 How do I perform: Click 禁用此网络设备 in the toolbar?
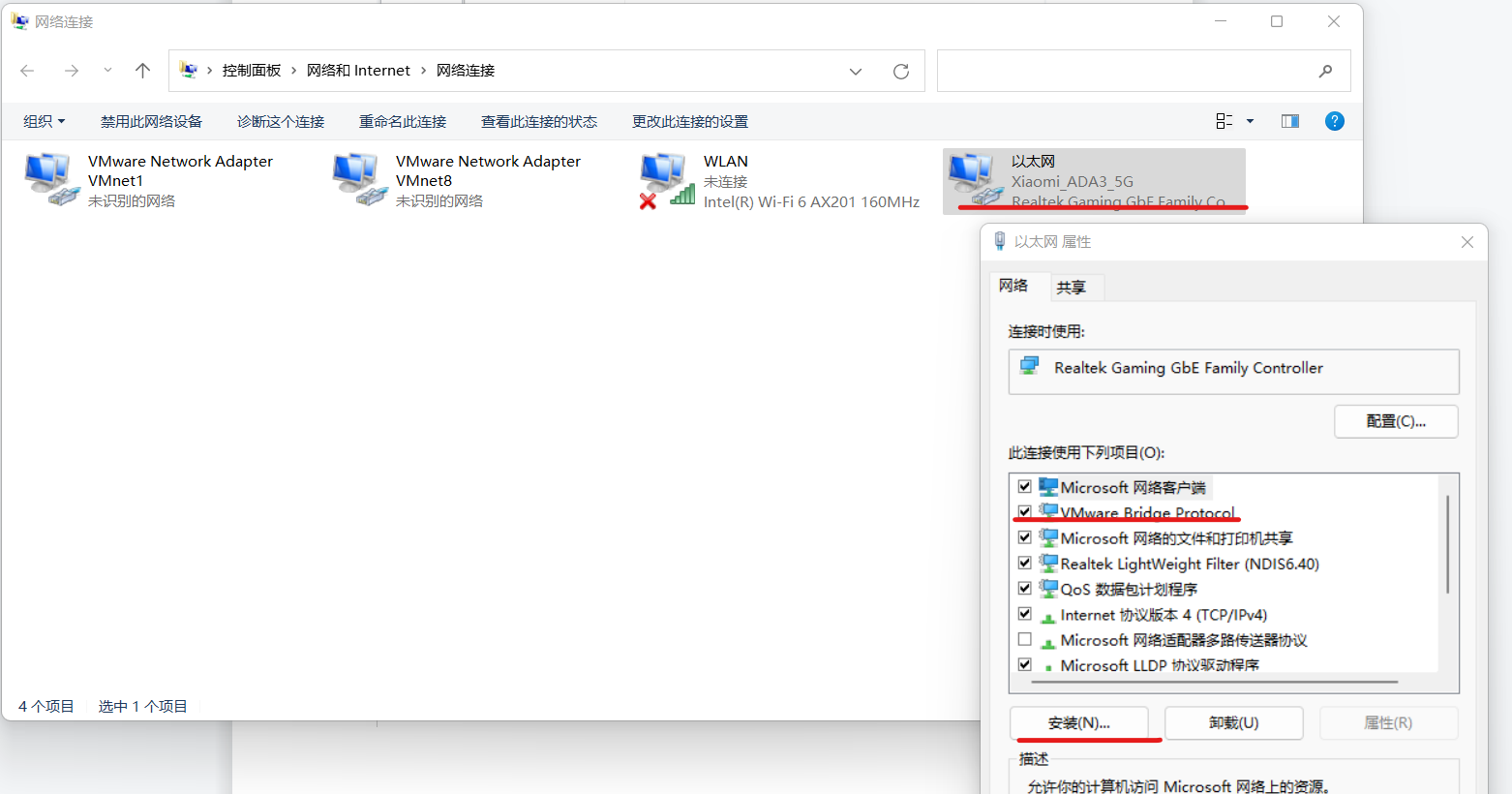[x=151, y=121]
